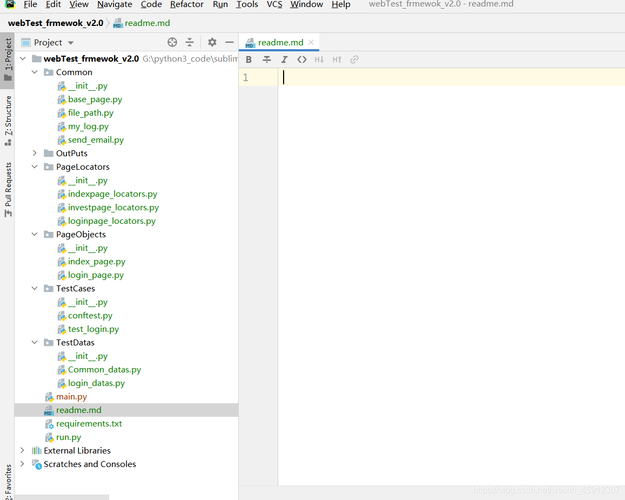625x500 pixels.
Task: Close the readme.md tab
Action: 312,43
